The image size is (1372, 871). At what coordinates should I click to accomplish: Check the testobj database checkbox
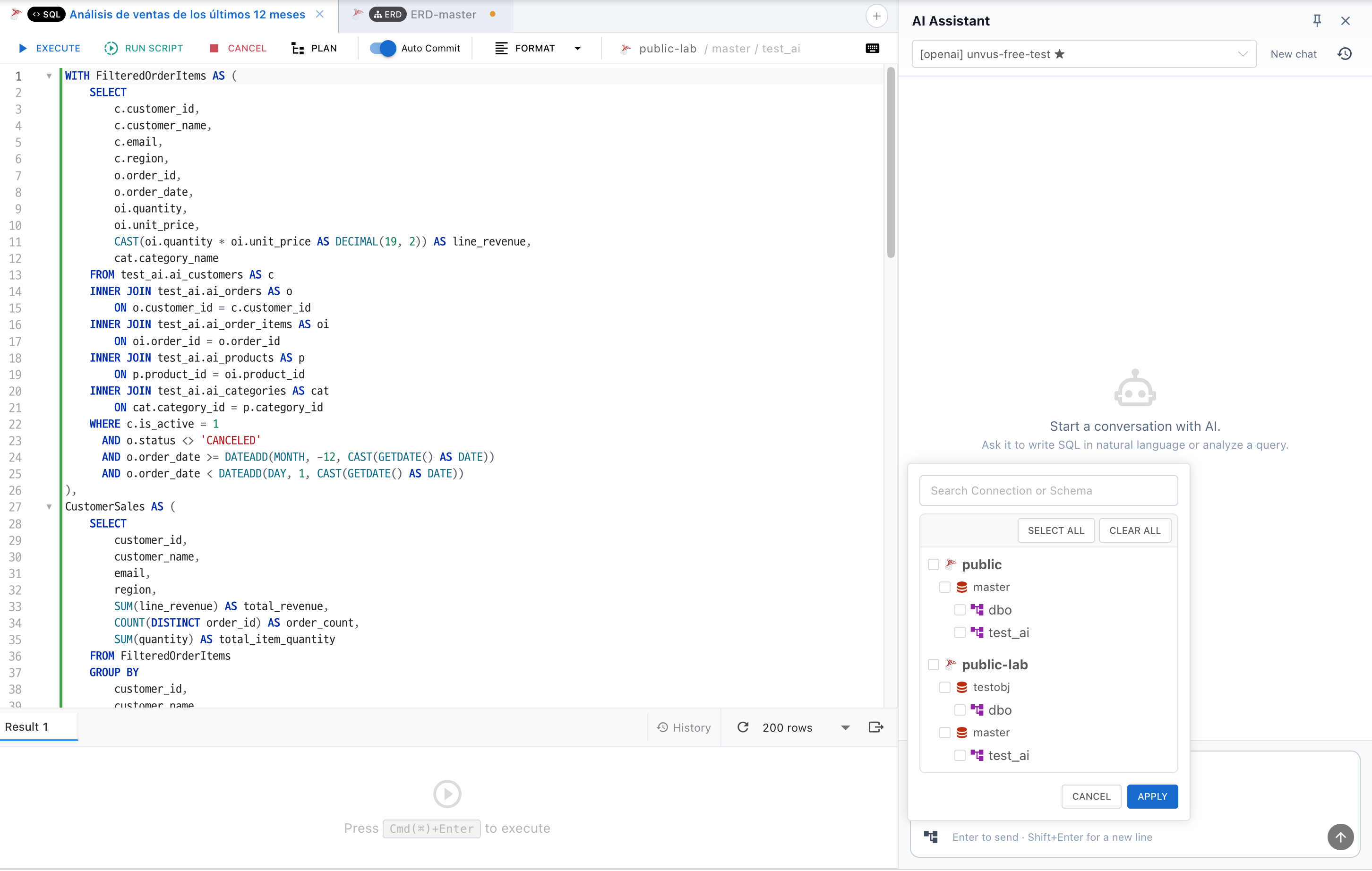(945, 688)
